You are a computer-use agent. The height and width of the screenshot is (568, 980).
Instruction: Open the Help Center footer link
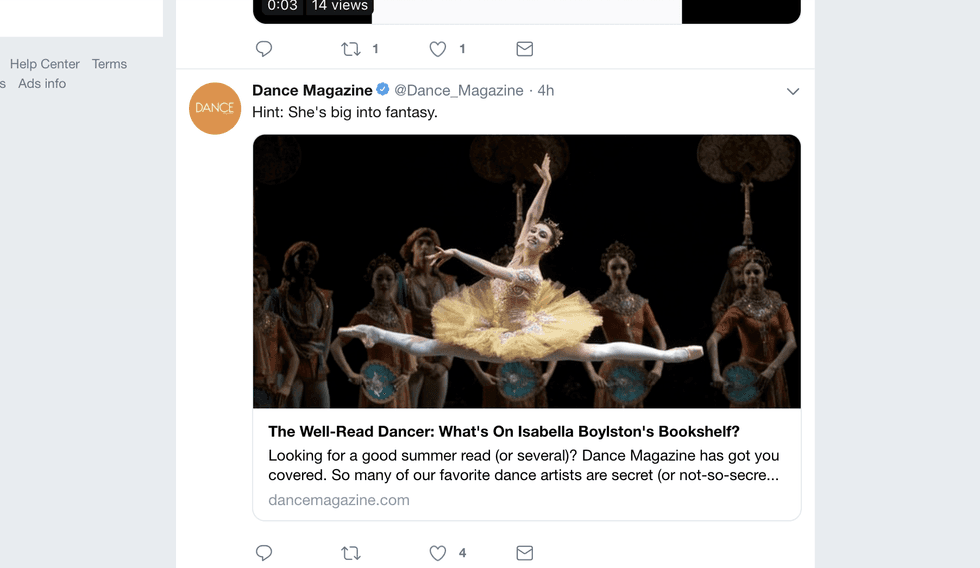45,64
